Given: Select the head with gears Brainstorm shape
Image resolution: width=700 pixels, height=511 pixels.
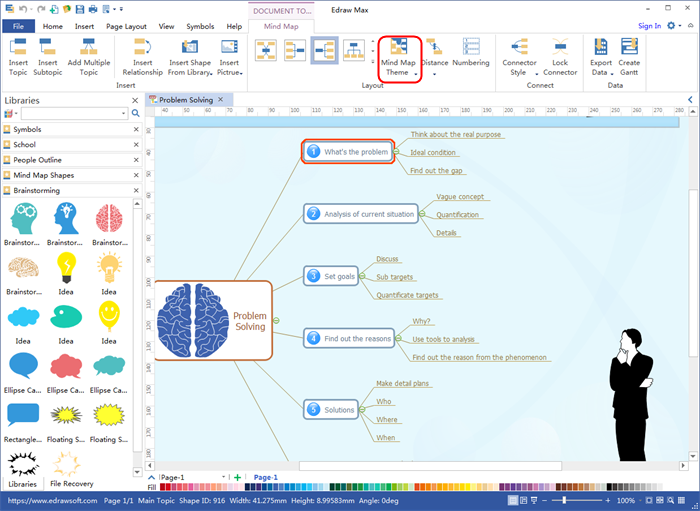Looking at the screenshot, I should click(x=23, y=219).
